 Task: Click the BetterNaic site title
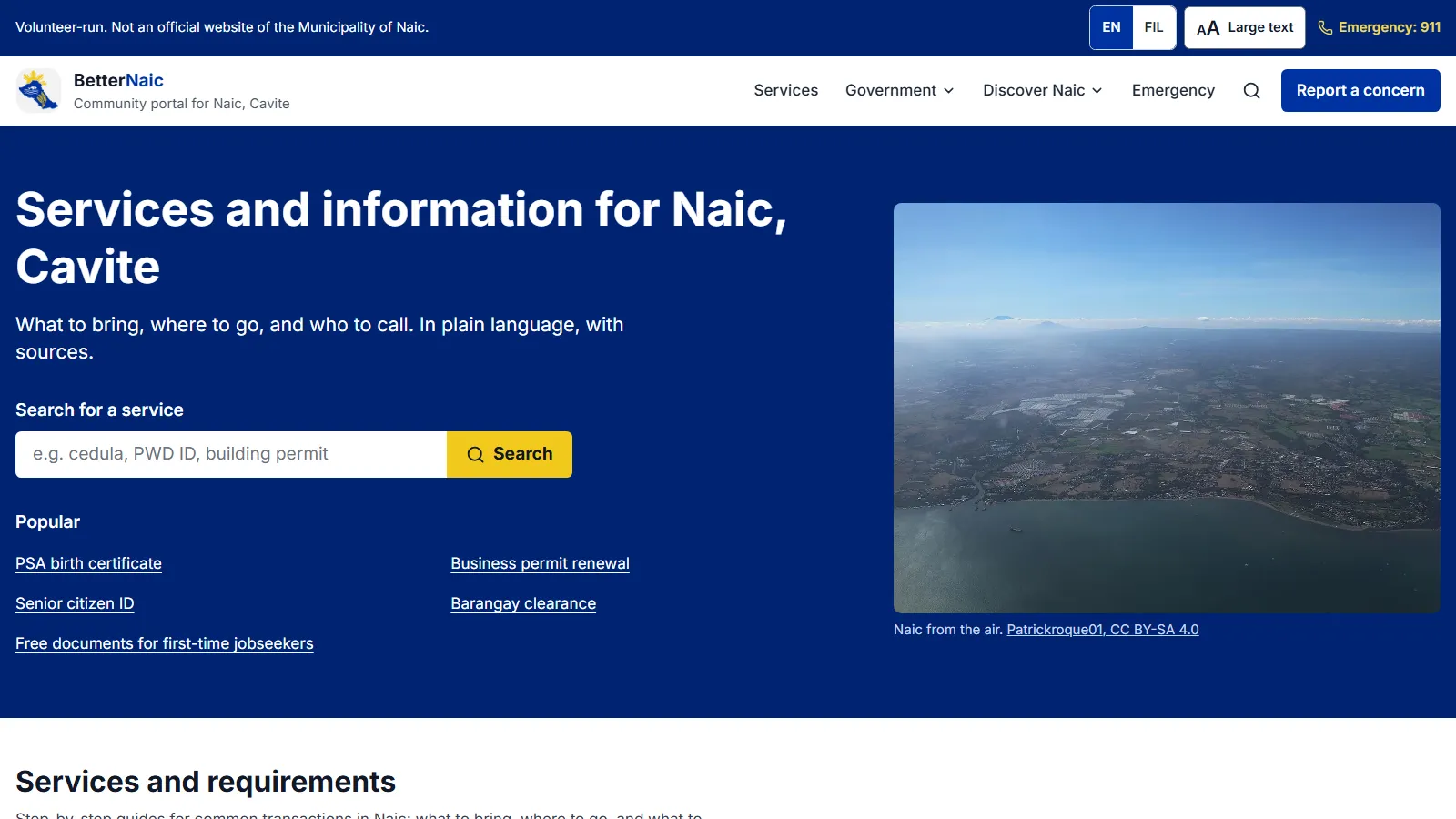point(118,80)
